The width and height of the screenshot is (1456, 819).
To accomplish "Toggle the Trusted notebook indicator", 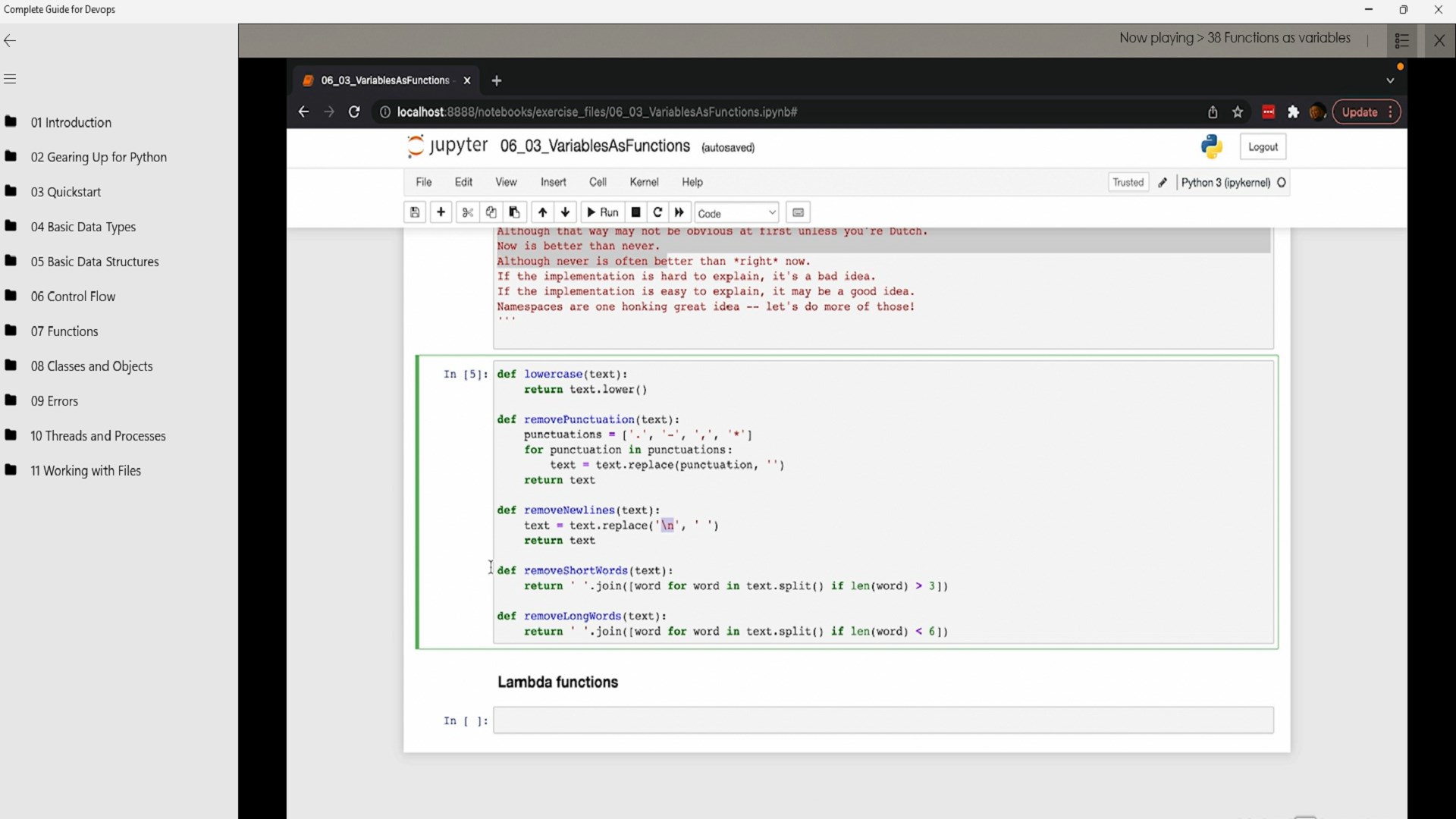I will (1128, 183).
